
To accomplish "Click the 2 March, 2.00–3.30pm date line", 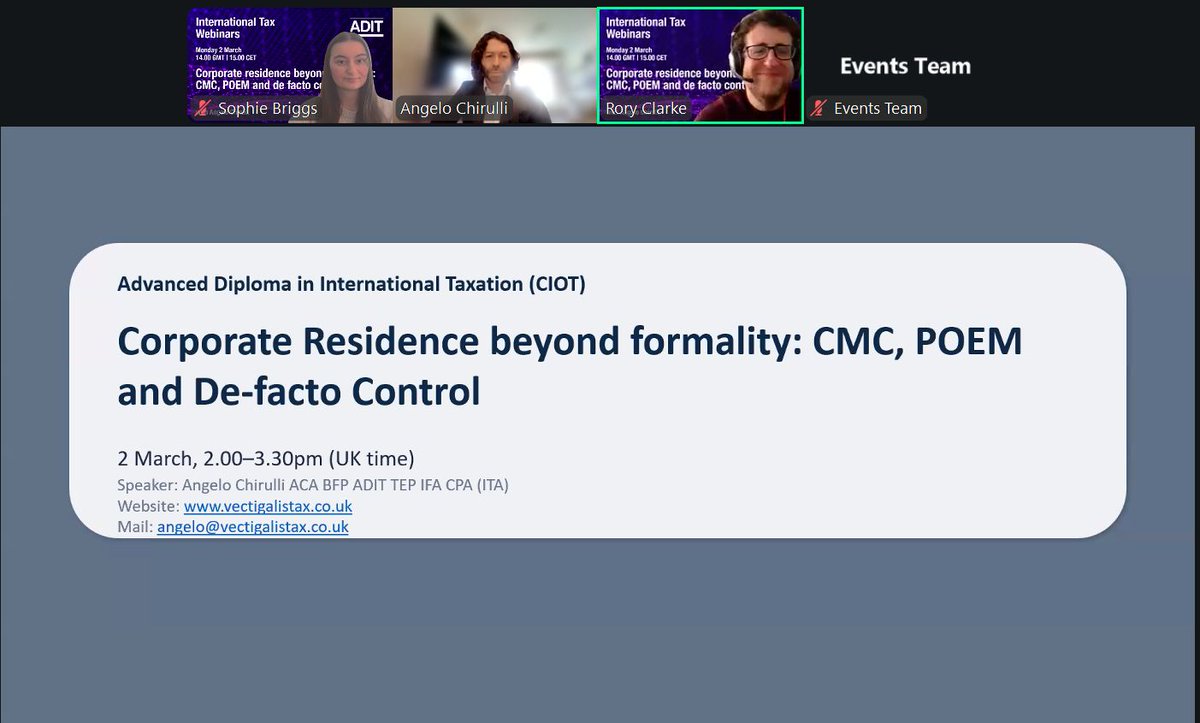I will (266, 459).
